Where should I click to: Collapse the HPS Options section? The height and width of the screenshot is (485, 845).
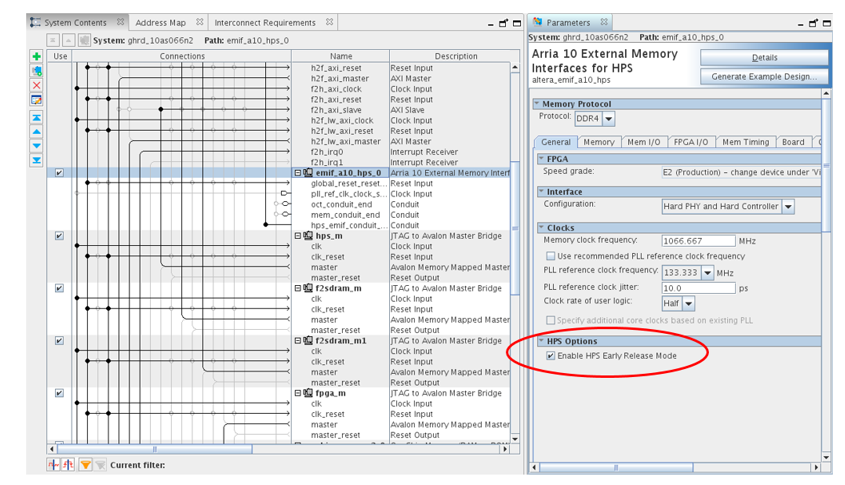coord(542,341)
